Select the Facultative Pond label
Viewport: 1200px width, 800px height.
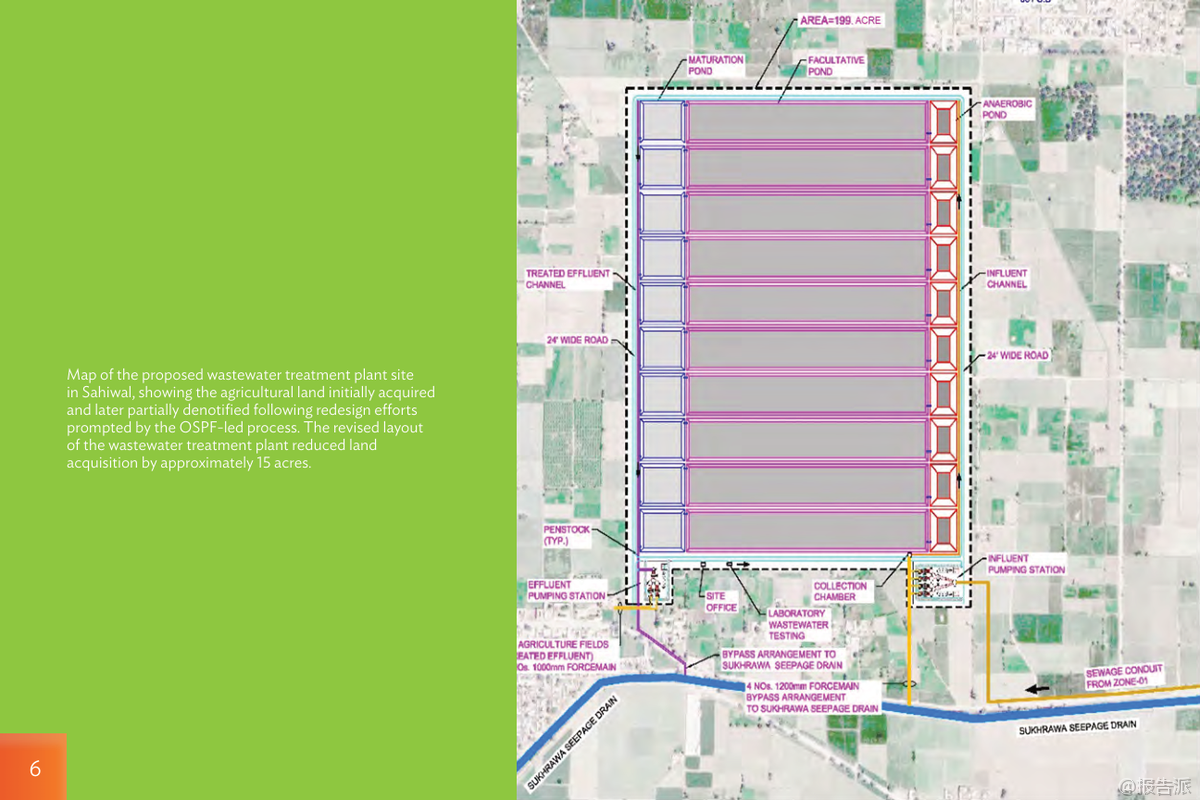tap(835, 66)
